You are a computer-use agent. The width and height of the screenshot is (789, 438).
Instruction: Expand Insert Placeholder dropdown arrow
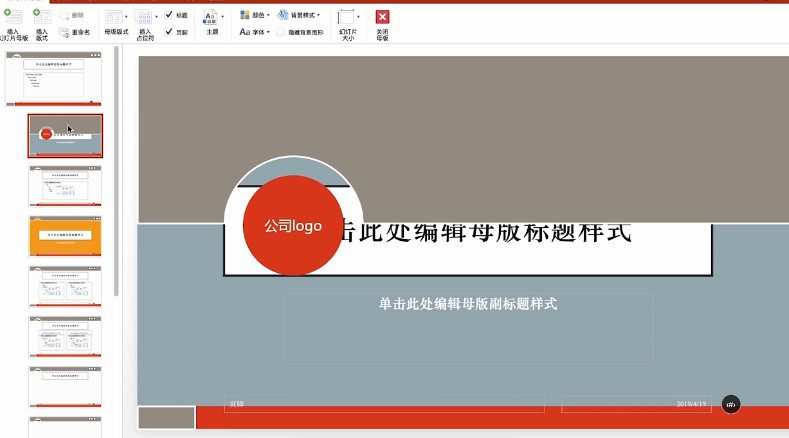[156, 17]
